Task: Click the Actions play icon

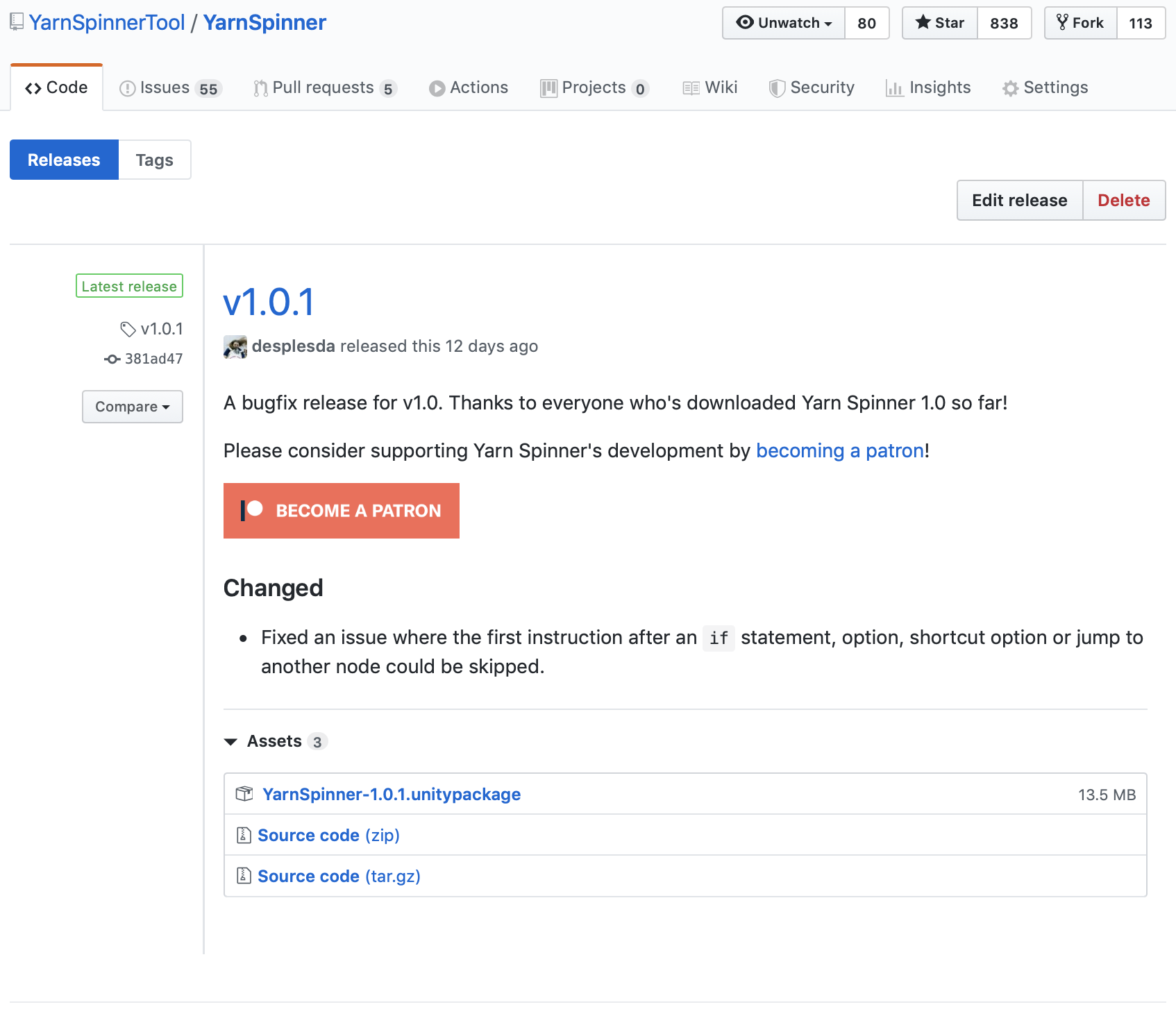Action: click(x=437, y=88)
